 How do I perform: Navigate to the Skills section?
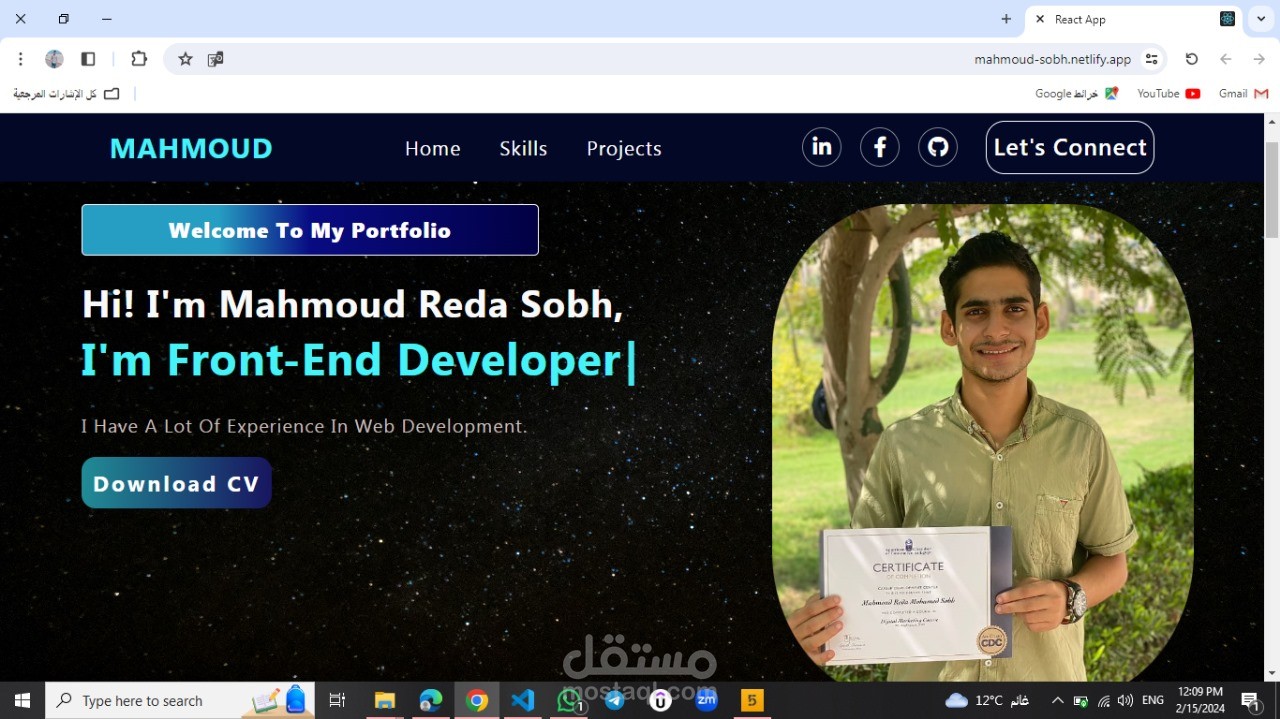[x=523, y=148]
